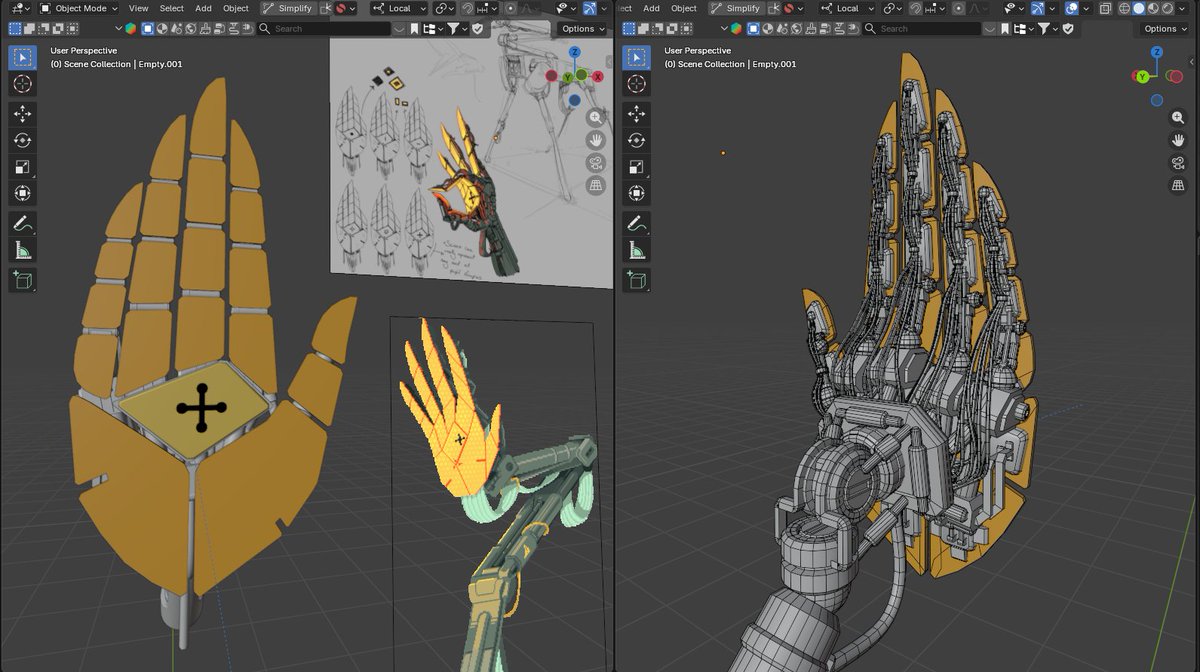
Task: Toggle Show Overlays button in right viewport header
Action: pos(1071,8)
